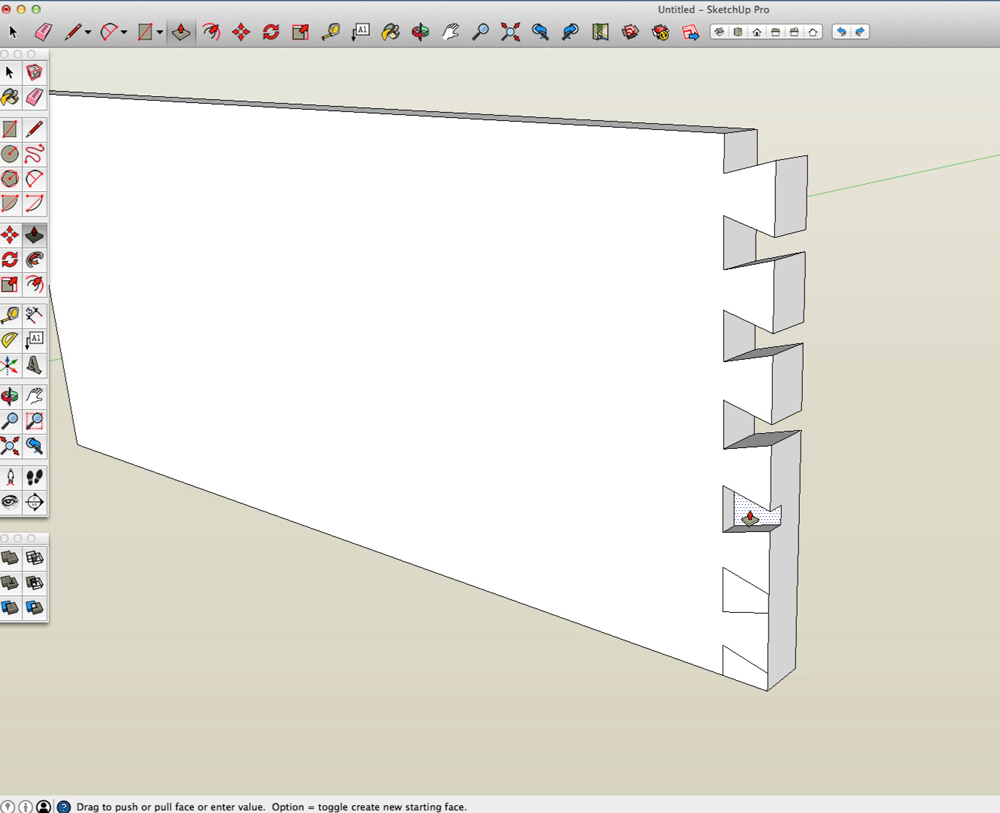Switch to Front view house icon
The height and width of the screenshot is (813, 1000).
(x=757, y=32)
